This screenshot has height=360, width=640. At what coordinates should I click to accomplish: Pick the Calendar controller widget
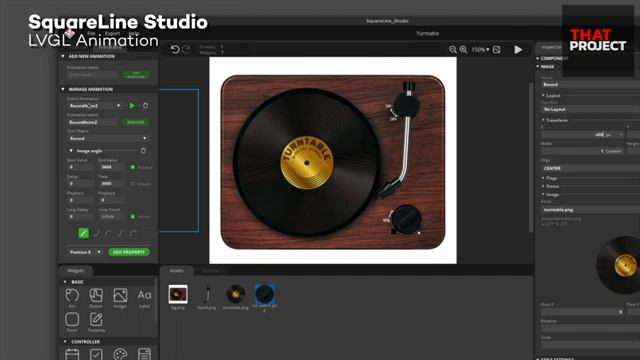[72, 353]
